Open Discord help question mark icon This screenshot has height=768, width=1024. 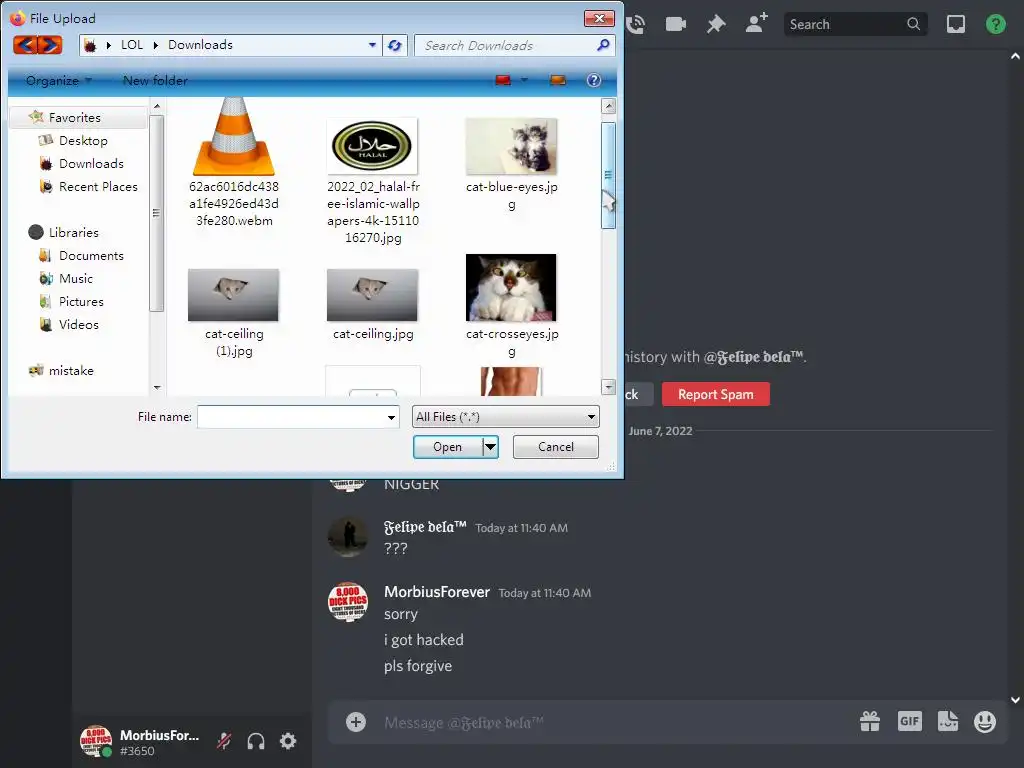click(995, 24)
